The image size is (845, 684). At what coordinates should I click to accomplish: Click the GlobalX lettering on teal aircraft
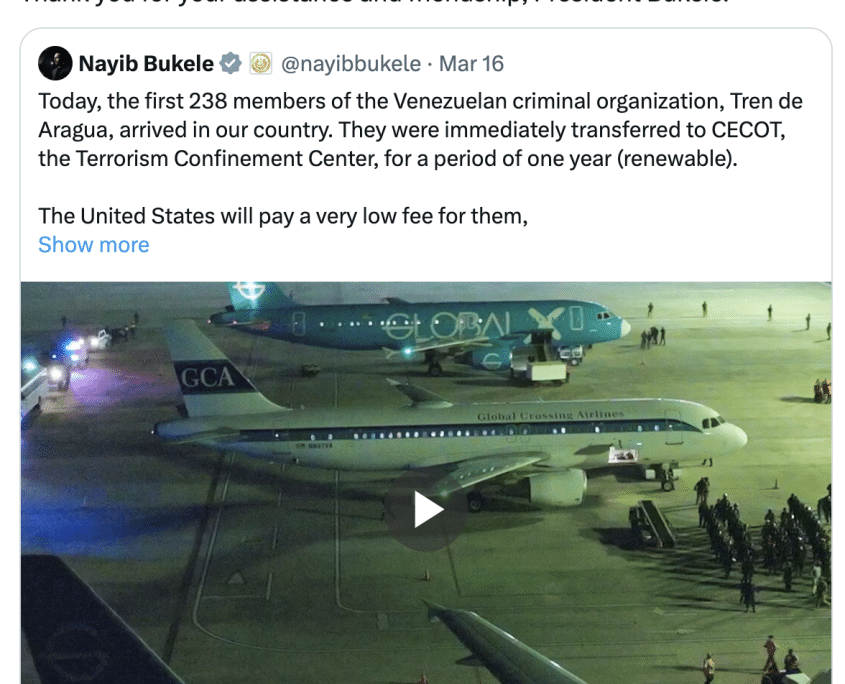pyautogui.click(x=470, y=327)
